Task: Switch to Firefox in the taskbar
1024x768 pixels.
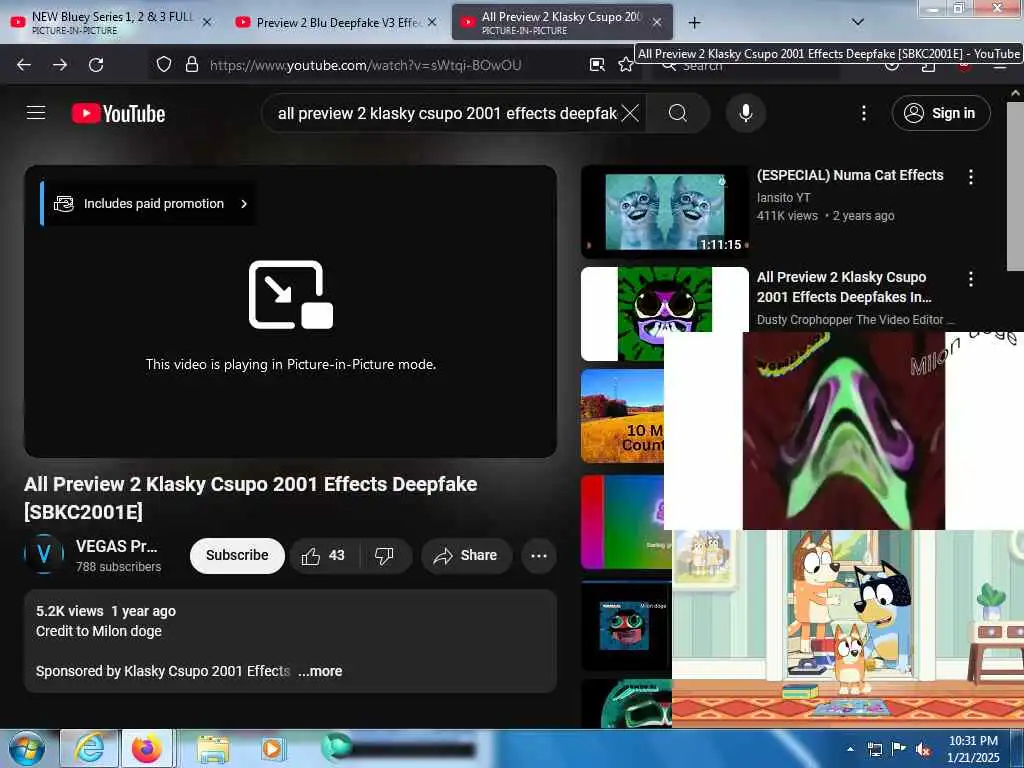Action: point(147,748)
